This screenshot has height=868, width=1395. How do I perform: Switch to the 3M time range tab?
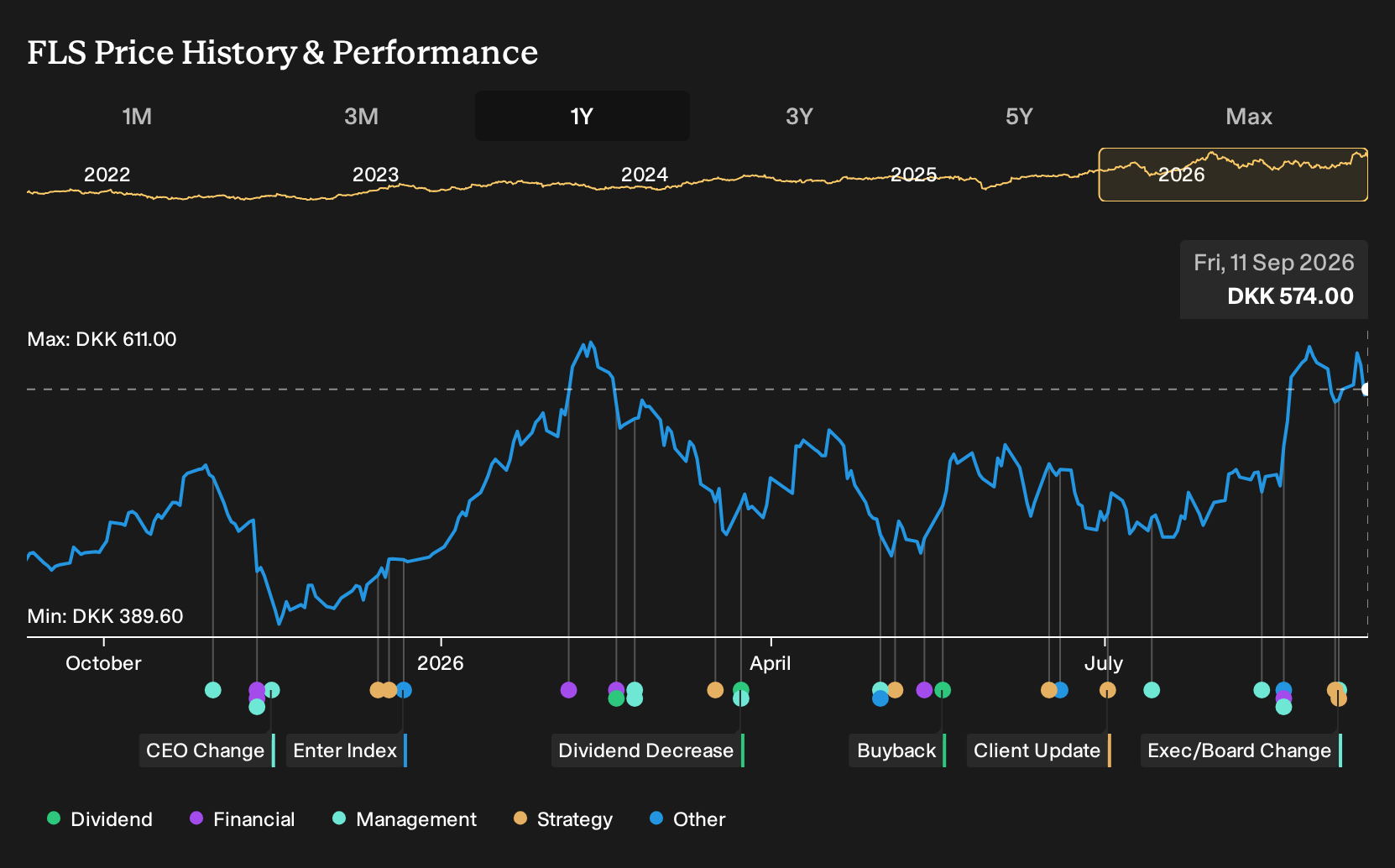(x=361, y=116)
